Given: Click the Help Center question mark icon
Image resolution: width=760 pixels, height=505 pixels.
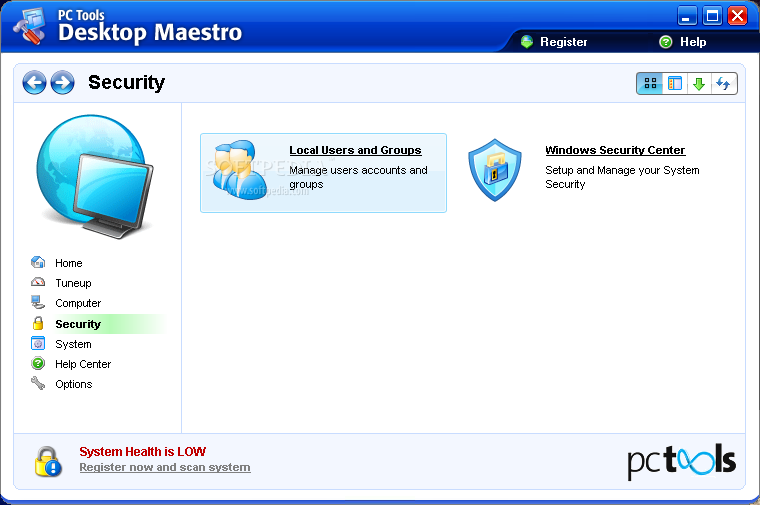Looking at the screenshot, I should 38,363.
